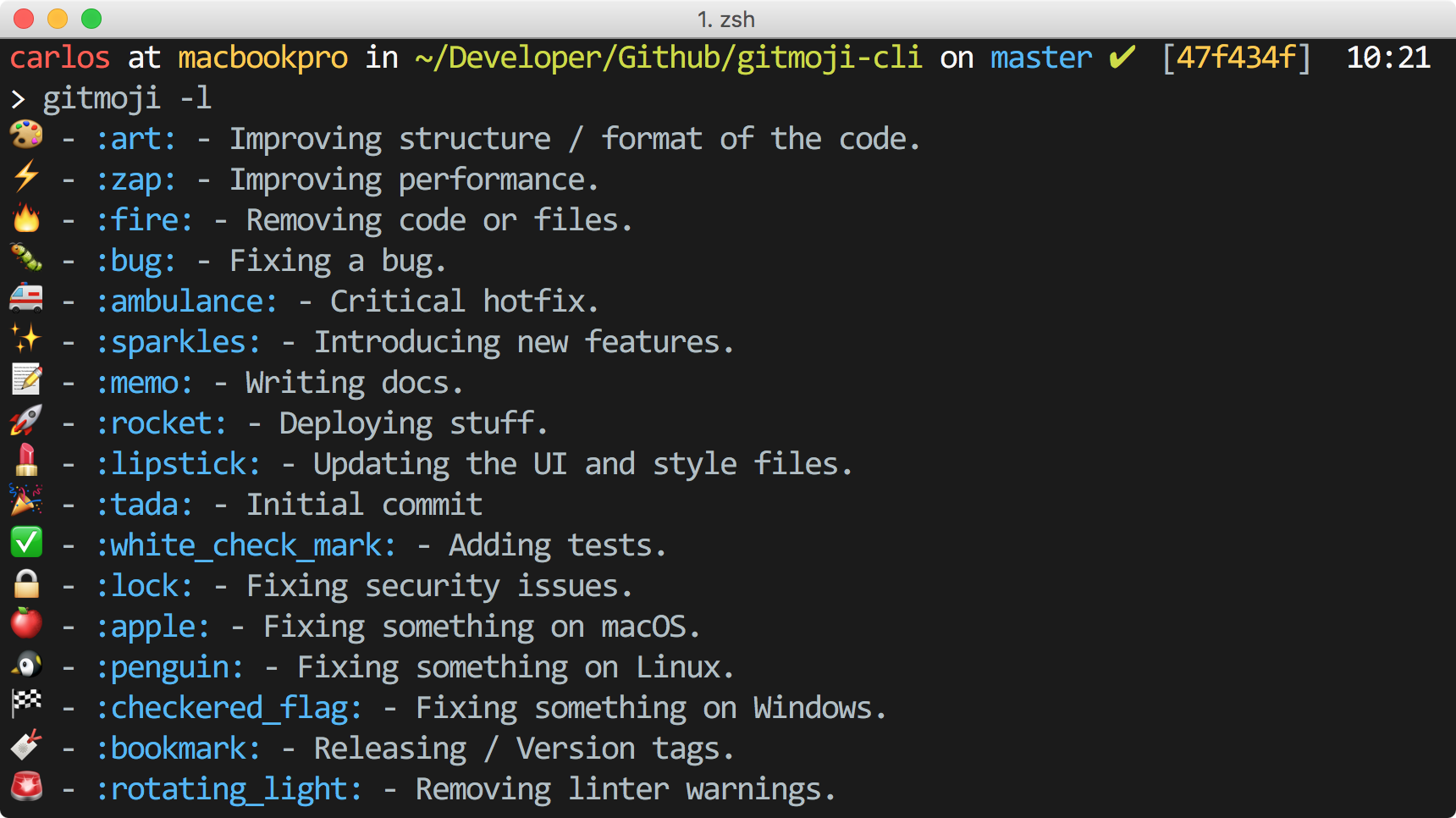Click 'Critical hotfix.' description
The image size is (1456, 818).
[465, 301]
